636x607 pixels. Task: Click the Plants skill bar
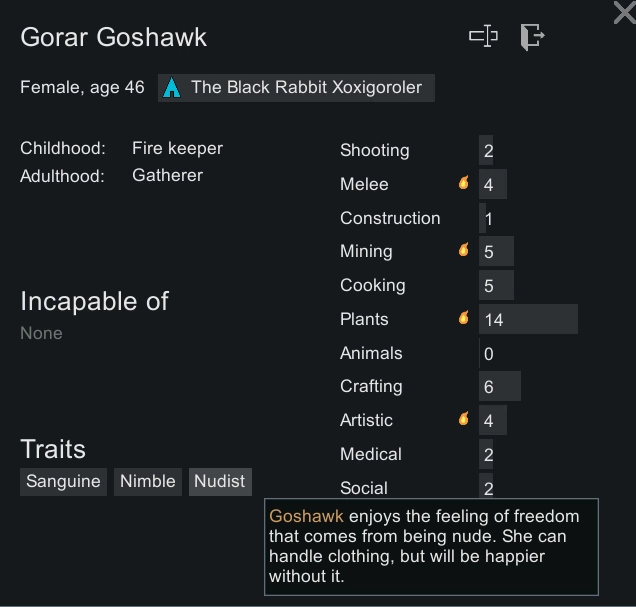(528, 319)
